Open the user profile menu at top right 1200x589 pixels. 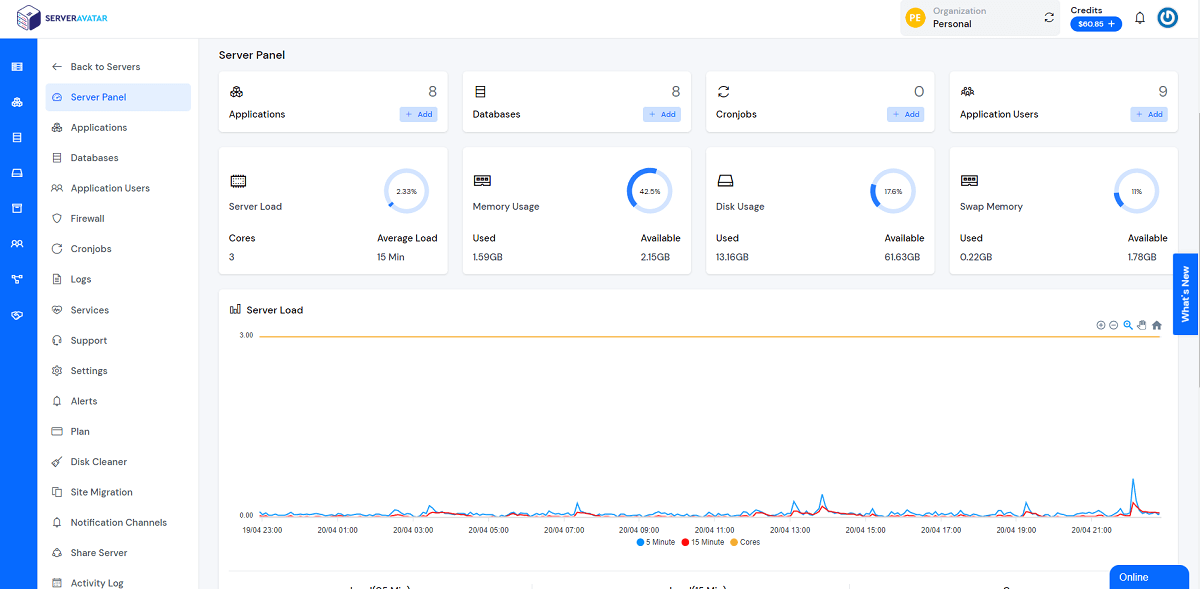(x=1168, y=17)
